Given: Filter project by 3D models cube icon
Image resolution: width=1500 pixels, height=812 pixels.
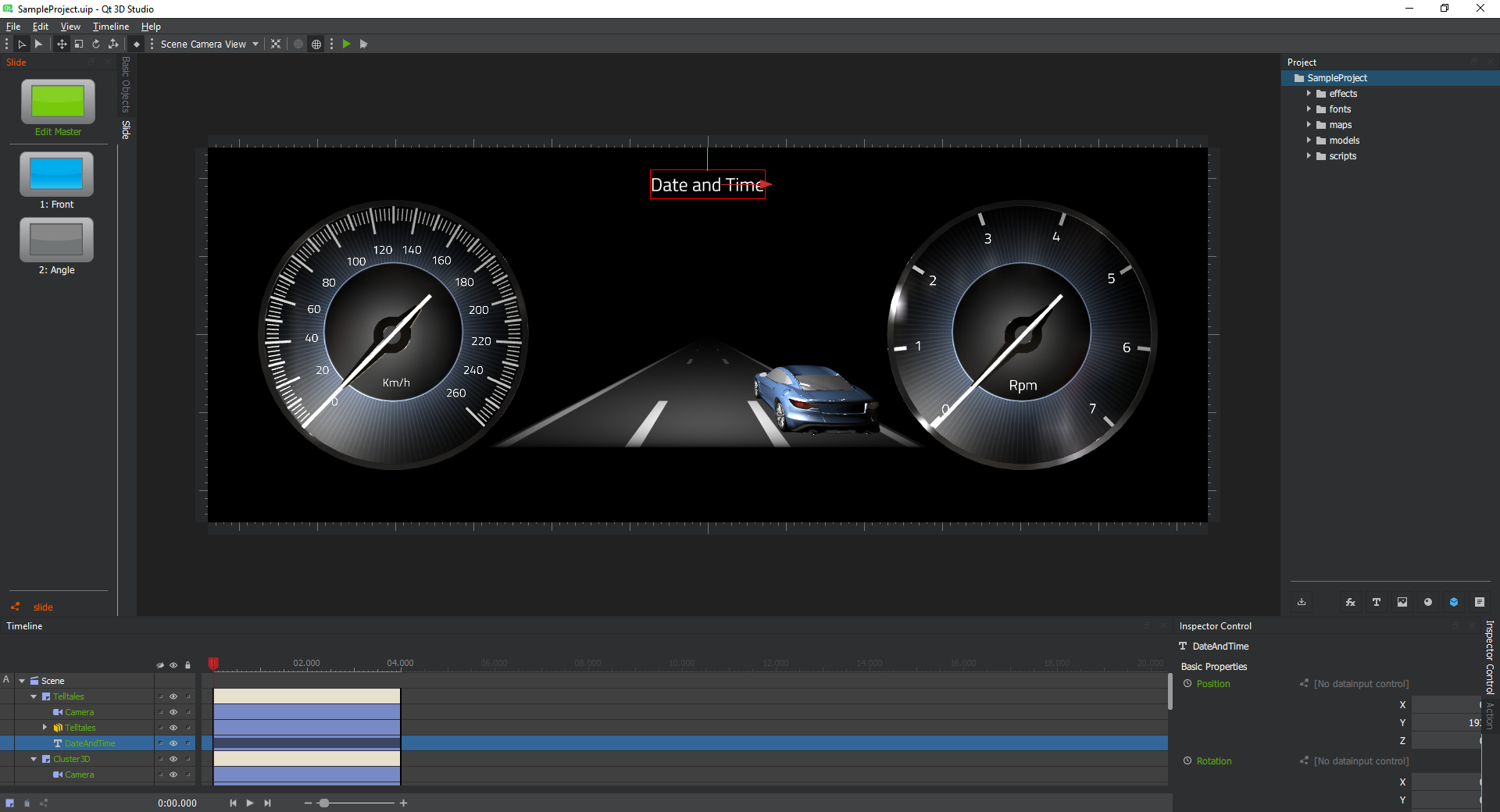Looking at the screenshot, I should (x=1453, y=602).
